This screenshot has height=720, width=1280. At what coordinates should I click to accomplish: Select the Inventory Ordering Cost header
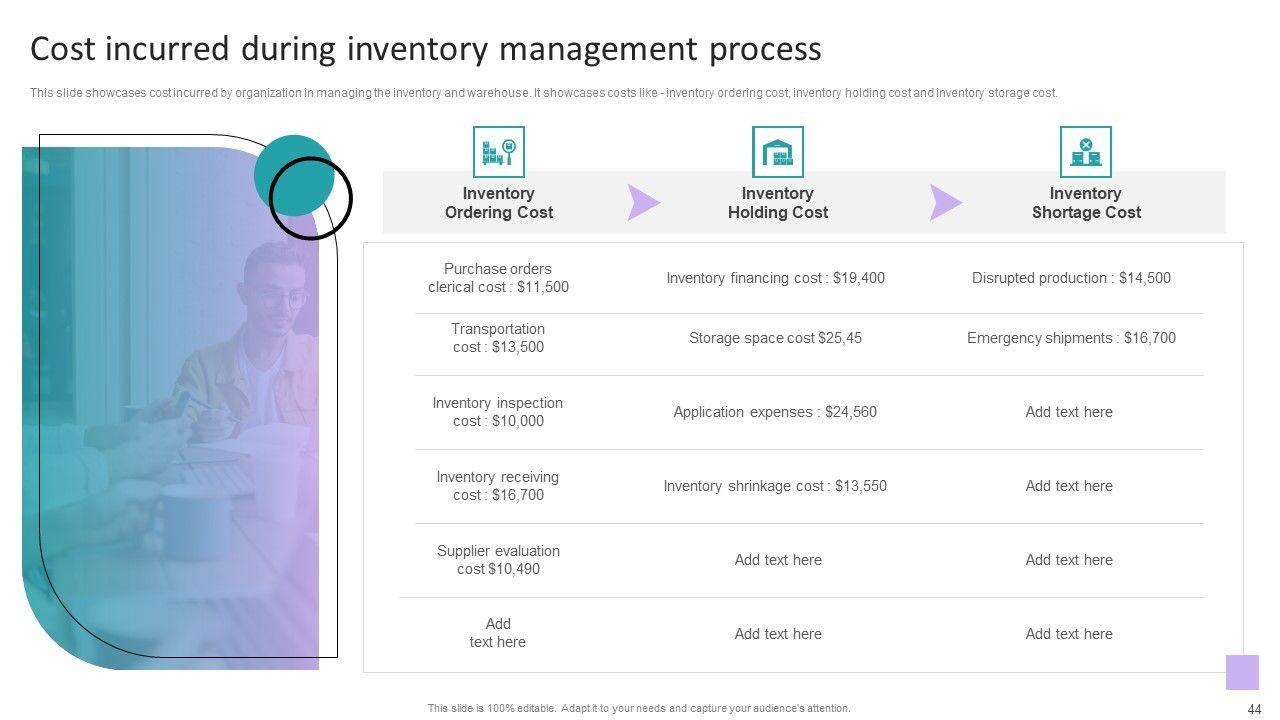click(498, 203)
